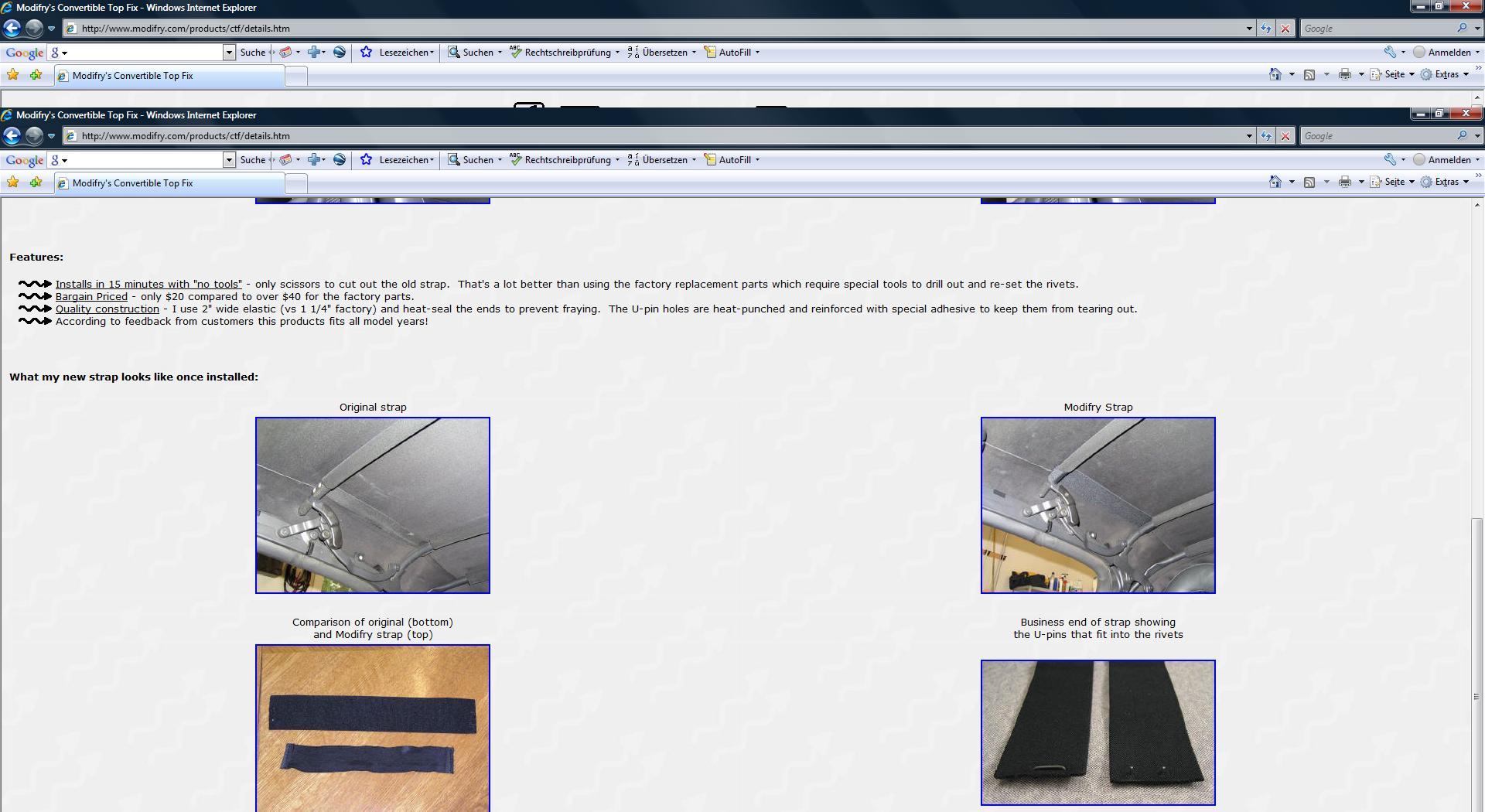Click the front window's address bar URL
Image resolution: width=1485 pixels, height=812 pixels.
(x=186, y=136)
